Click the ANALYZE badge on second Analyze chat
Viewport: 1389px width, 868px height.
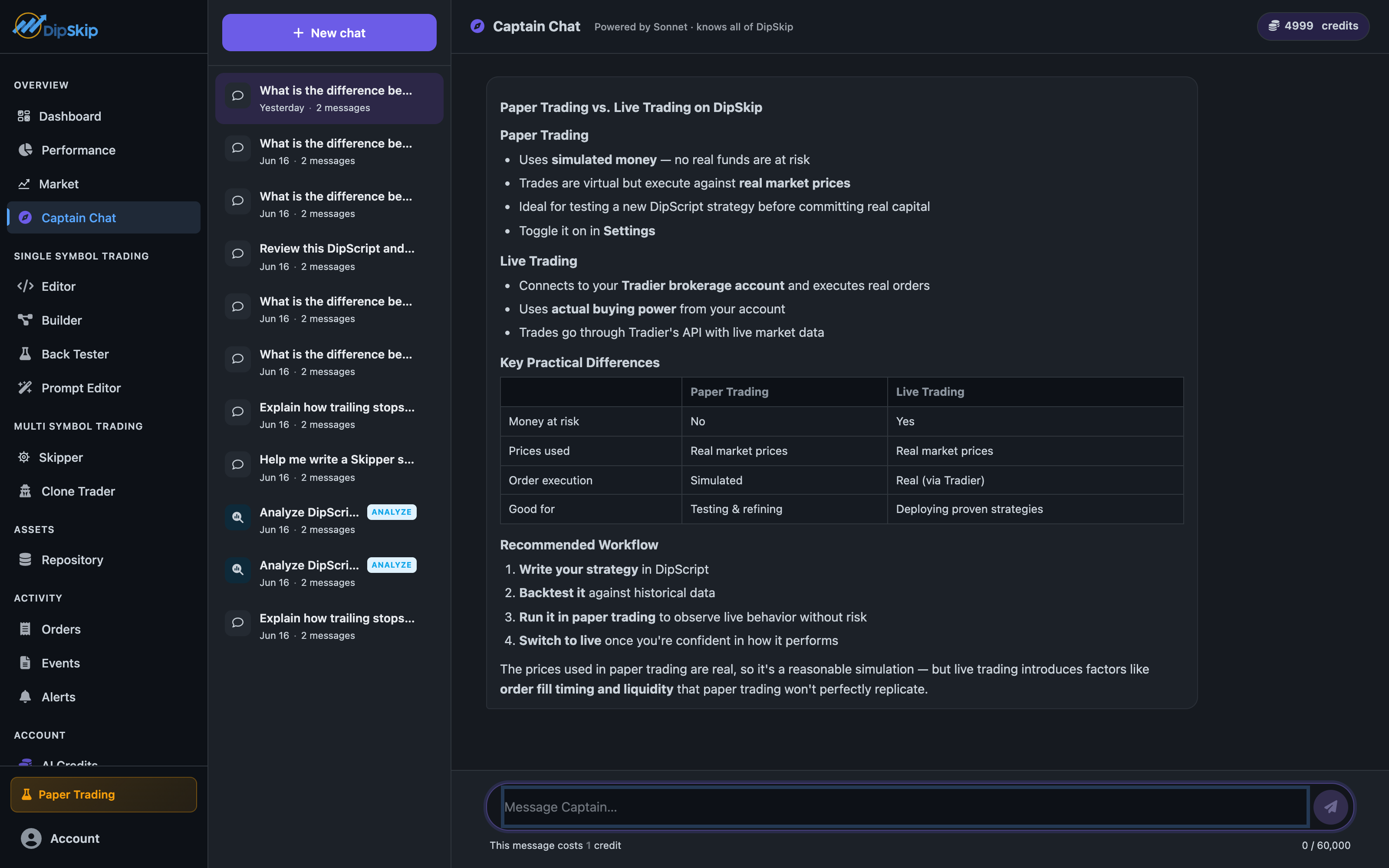coord(392,564)
